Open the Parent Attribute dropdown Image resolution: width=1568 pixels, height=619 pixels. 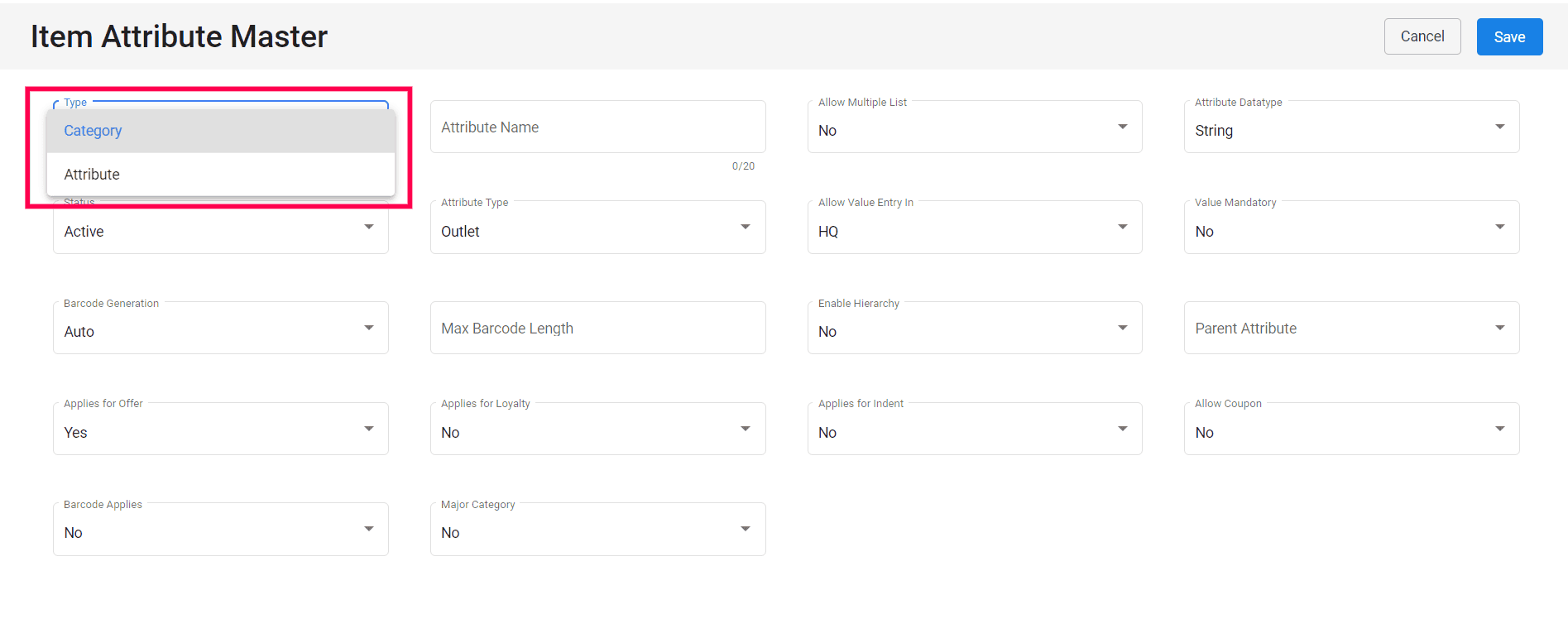(x=1350, y=329)
